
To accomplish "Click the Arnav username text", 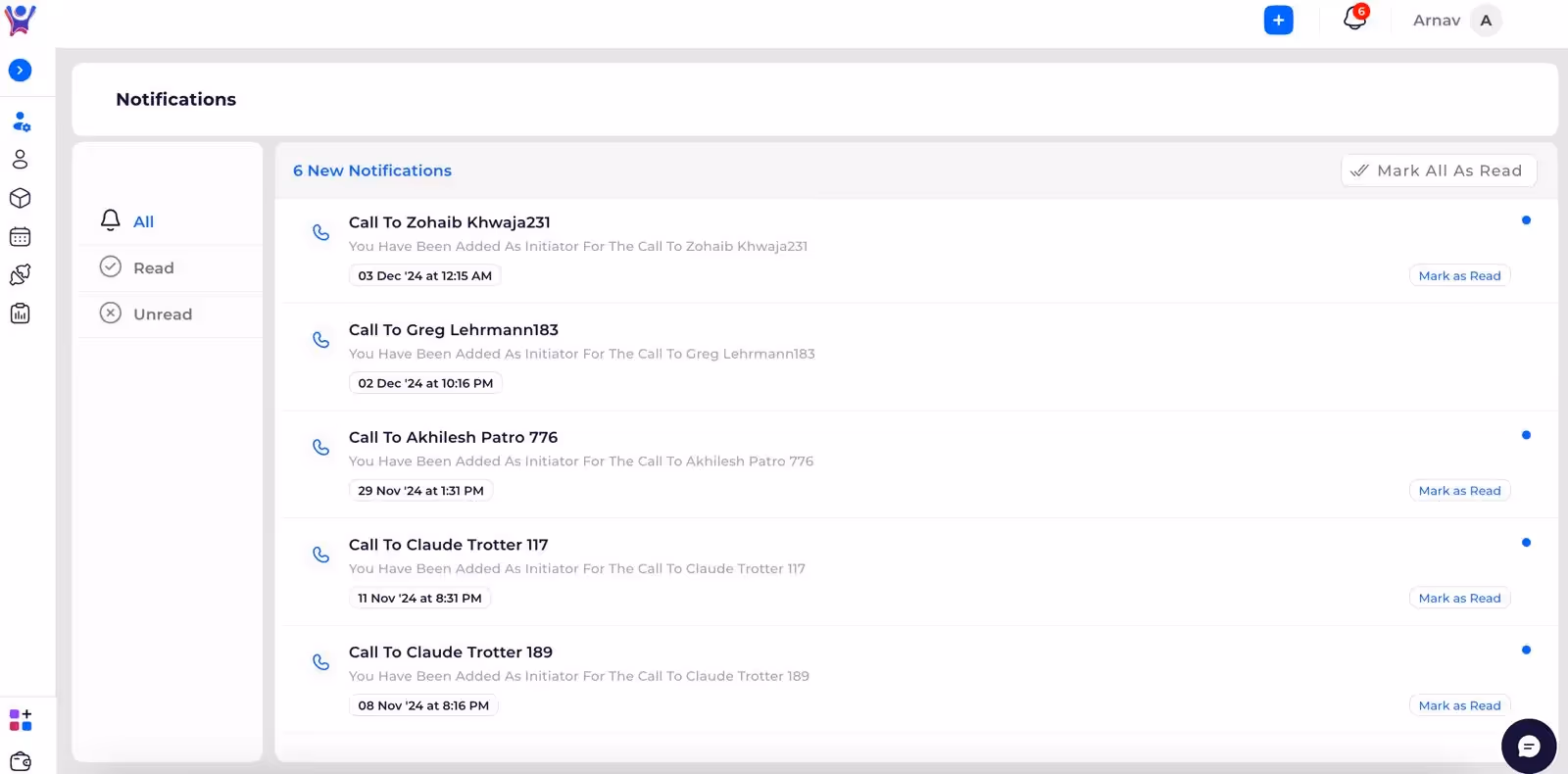I will (1437, 21).
